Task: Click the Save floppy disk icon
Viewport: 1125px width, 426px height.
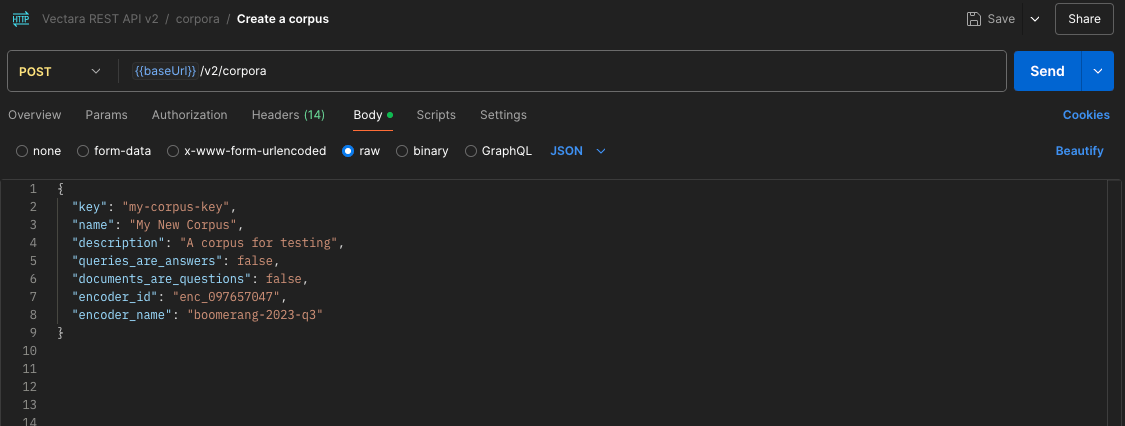Action: click(x=973, y=19)
